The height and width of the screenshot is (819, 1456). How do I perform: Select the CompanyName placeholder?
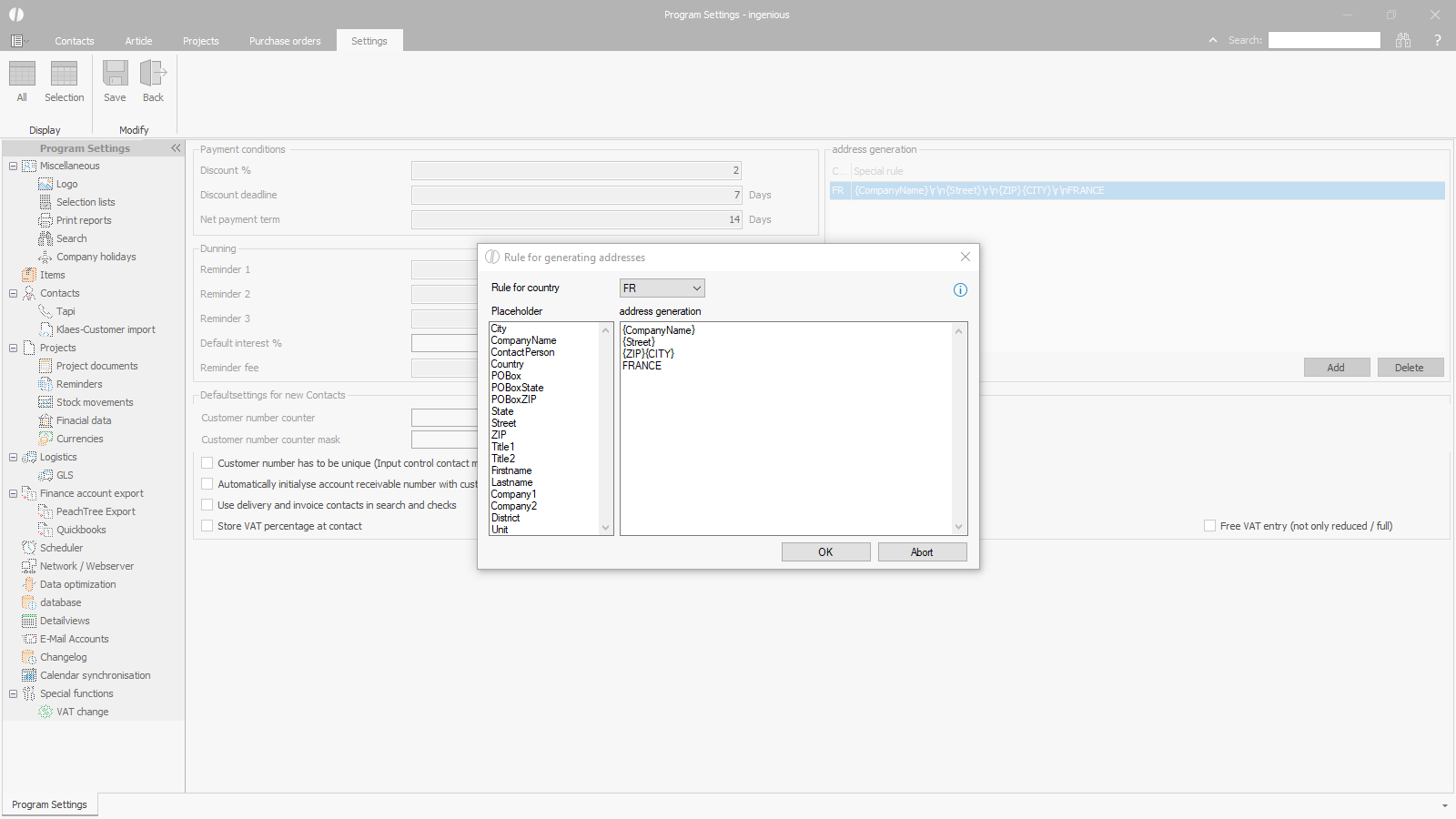[x=523, y=340]
